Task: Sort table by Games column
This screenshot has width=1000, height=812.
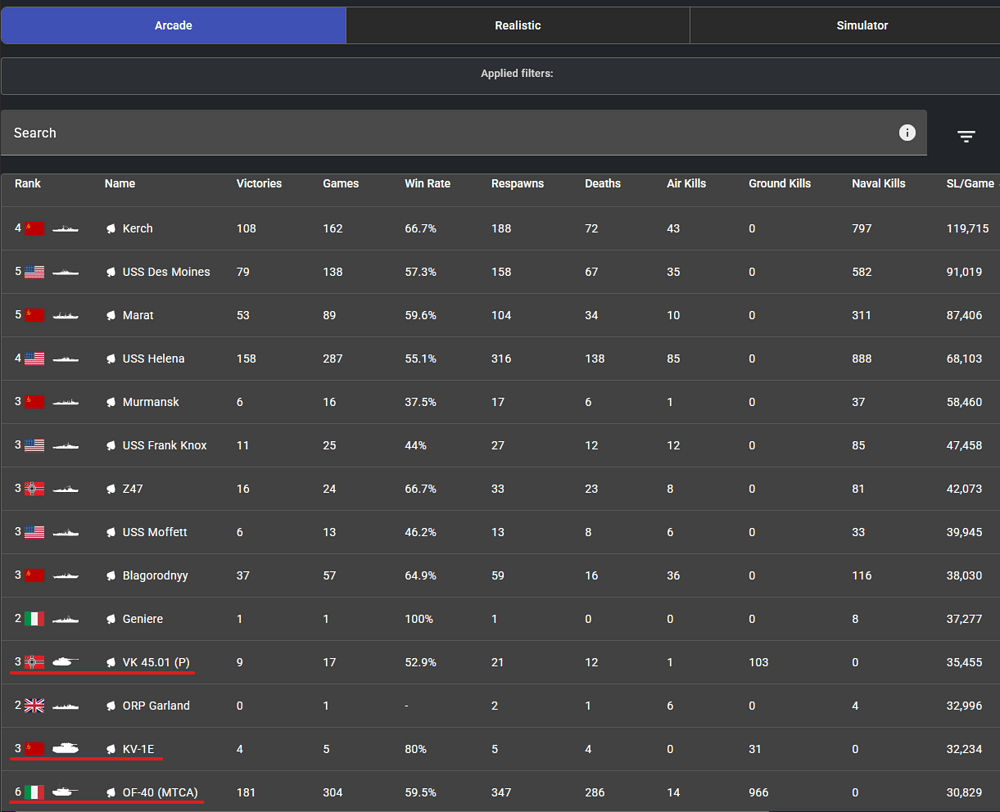Action: (x=341, y=184)
